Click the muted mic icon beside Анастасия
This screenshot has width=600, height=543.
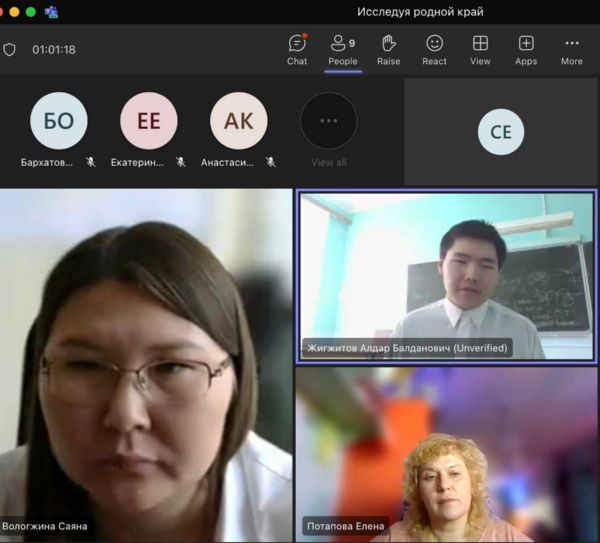(x=271, y=162)
